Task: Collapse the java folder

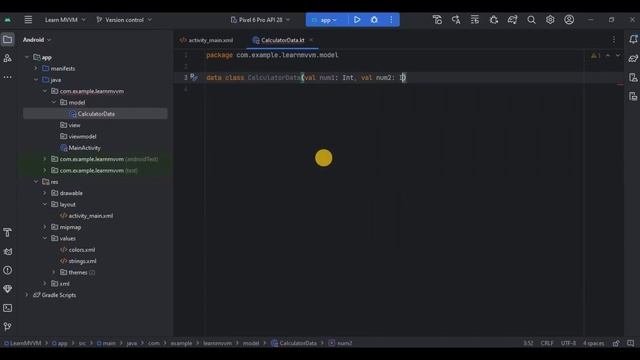Action: click(36, 80)
